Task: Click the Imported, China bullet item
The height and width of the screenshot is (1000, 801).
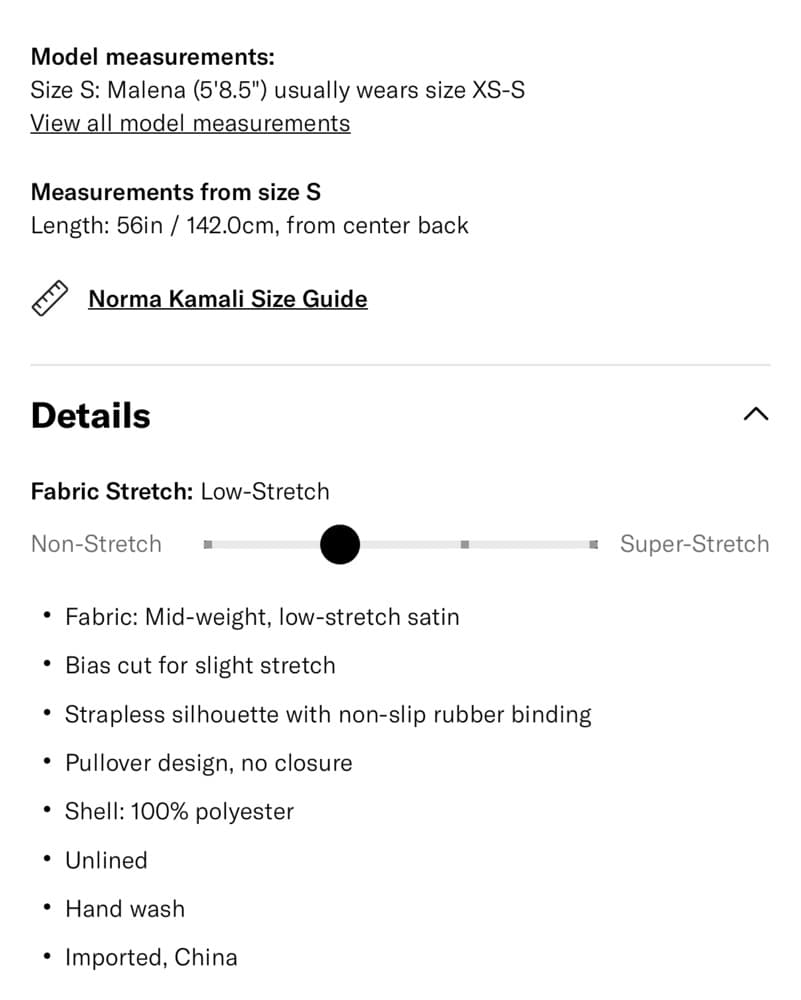Action: point(151,957)
